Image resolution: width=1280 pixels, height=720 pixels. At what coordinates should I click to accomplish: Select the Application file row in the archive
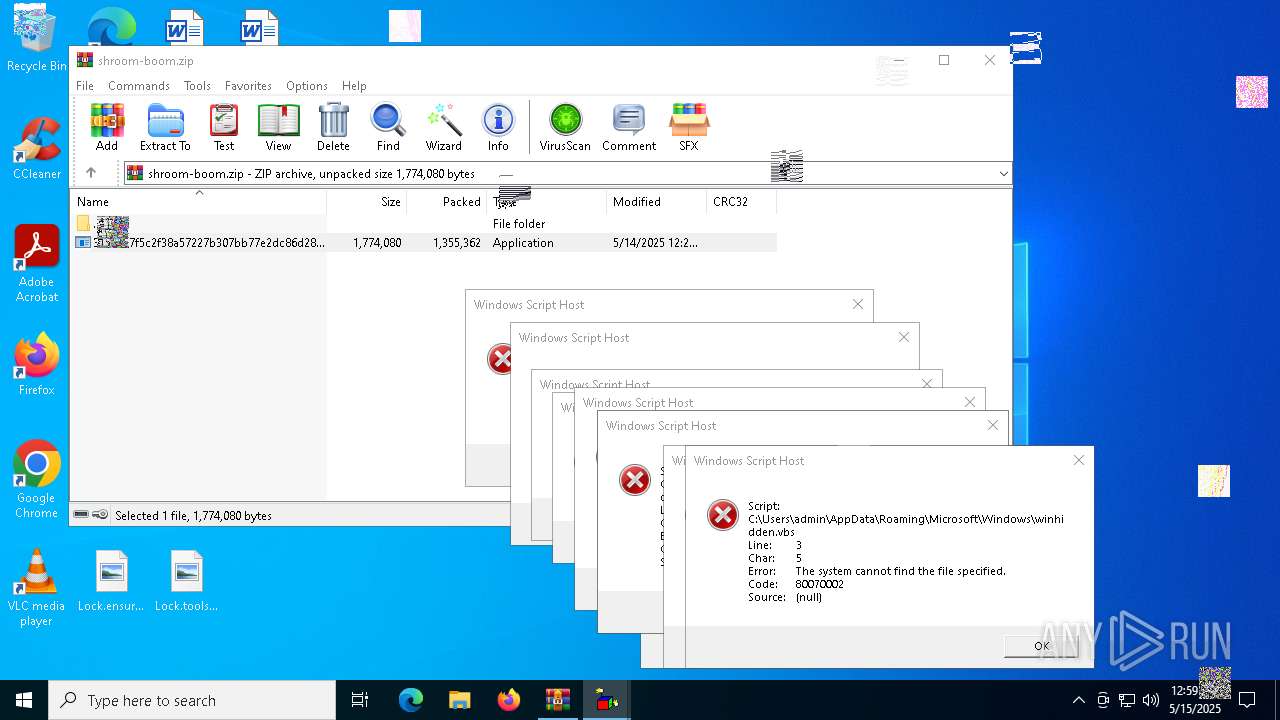pos(424,242)
